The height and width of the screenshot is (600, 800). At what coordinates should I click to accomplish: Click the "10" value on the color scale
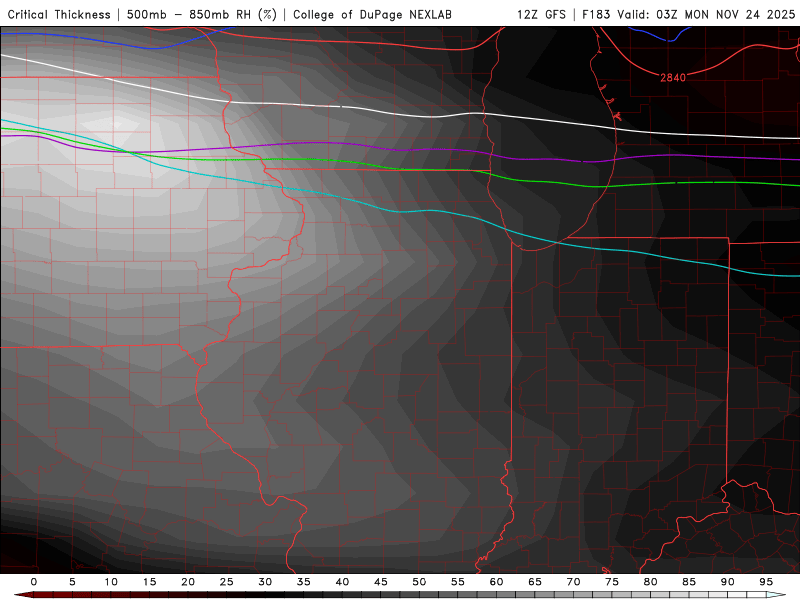pos(111,582)
